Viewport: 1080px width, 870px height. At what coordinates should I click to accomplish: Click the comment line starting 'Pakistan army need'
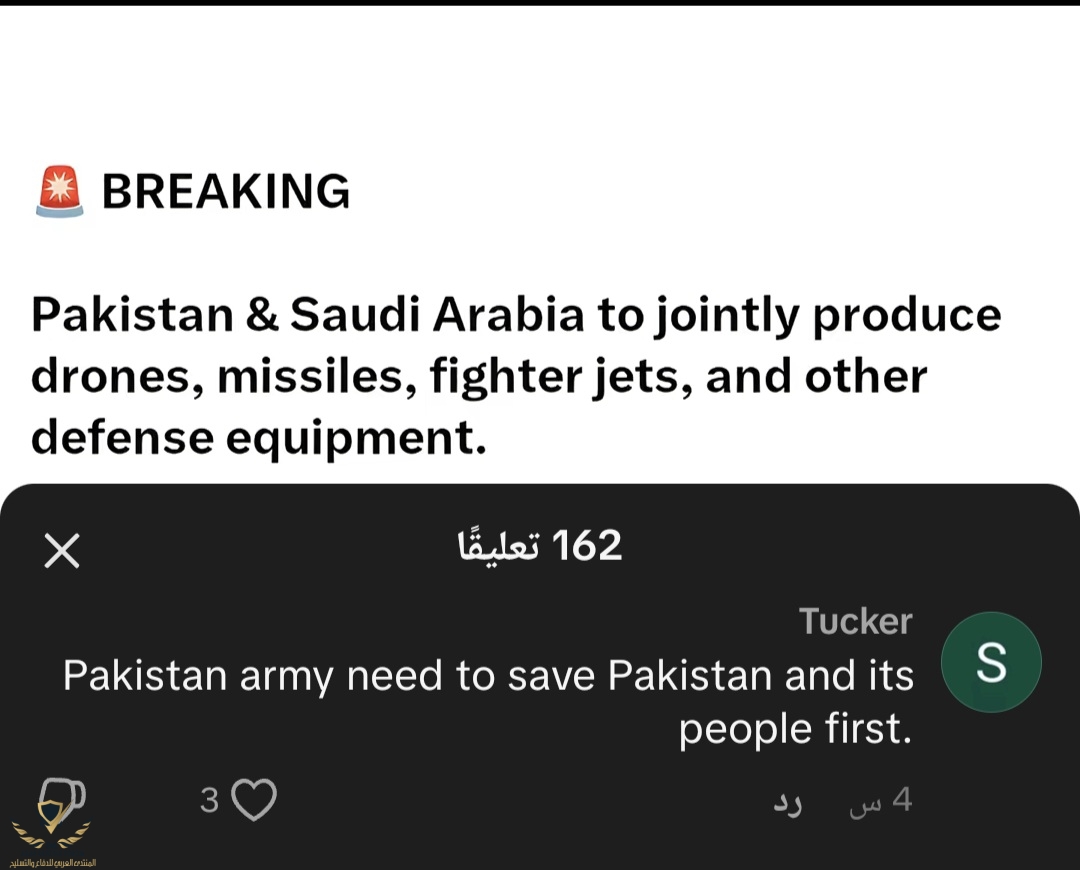coord(488,676)
